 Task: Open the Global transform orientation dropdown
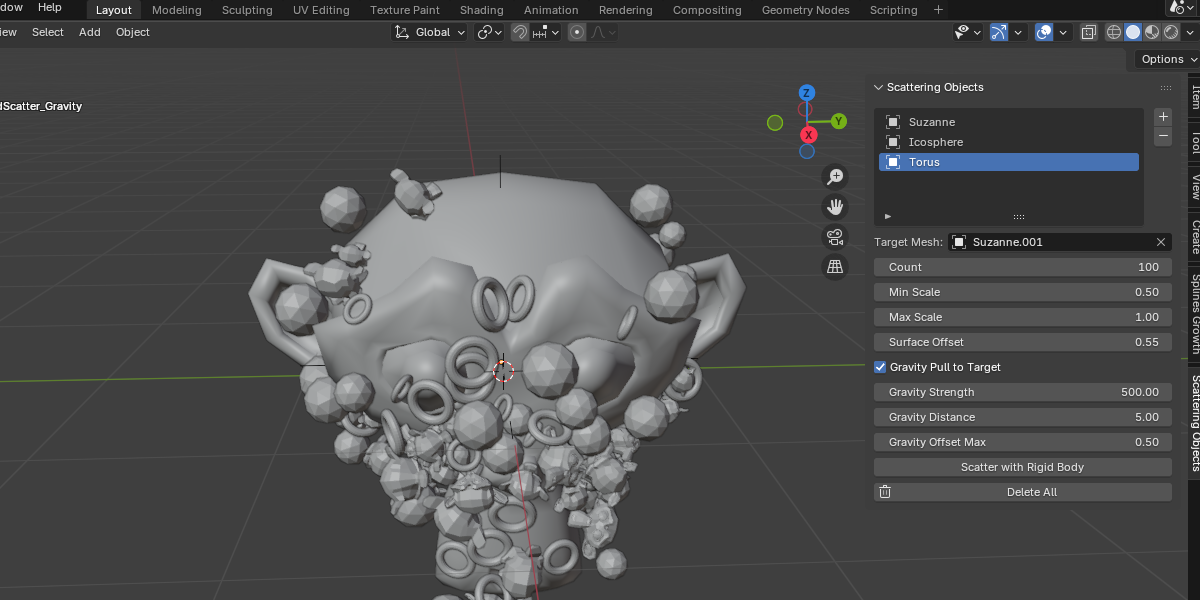(x=430, y=32)
